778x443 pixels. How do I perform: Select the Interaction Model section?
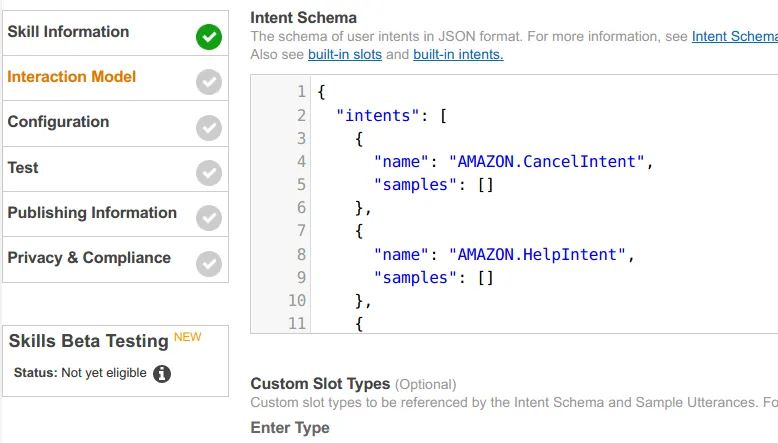tap(72, 77)
